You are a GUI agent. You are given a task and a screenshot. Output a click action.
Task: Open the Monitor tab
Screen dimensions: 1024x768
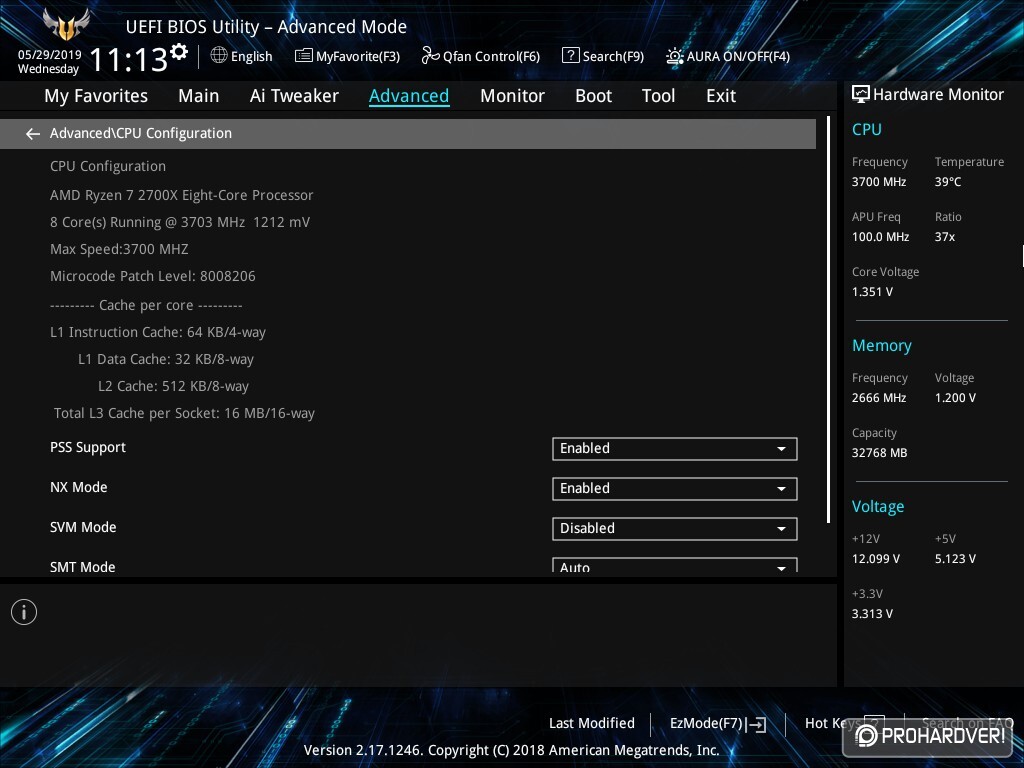click(512, 96)
